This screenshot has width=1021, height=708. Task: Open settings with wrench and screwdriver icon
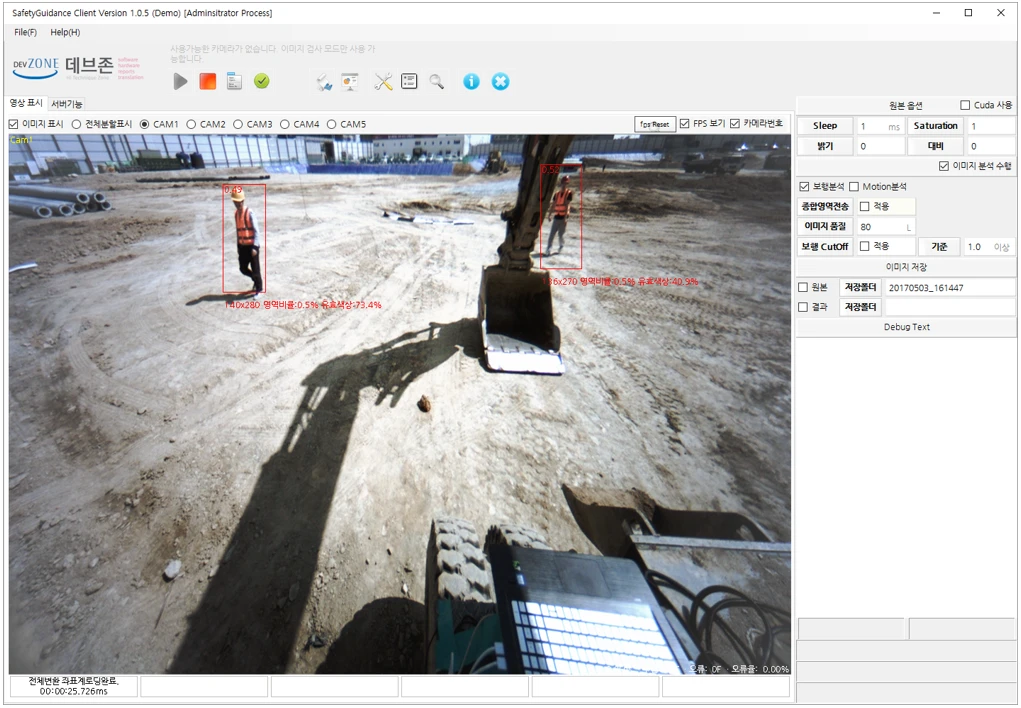383,82
